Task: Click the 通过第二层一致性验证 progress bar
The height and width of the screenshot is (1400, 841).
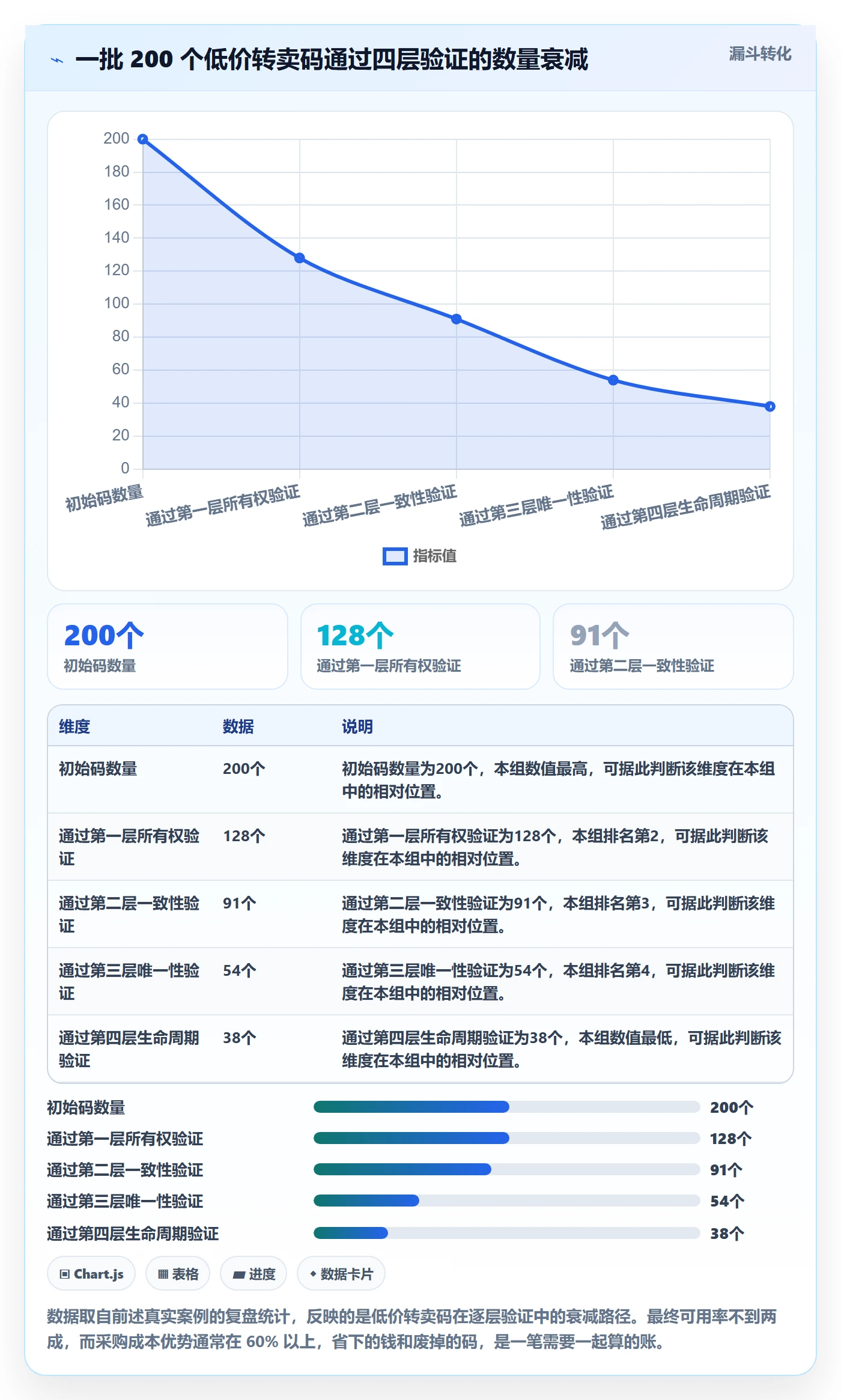Action: 506,1169
